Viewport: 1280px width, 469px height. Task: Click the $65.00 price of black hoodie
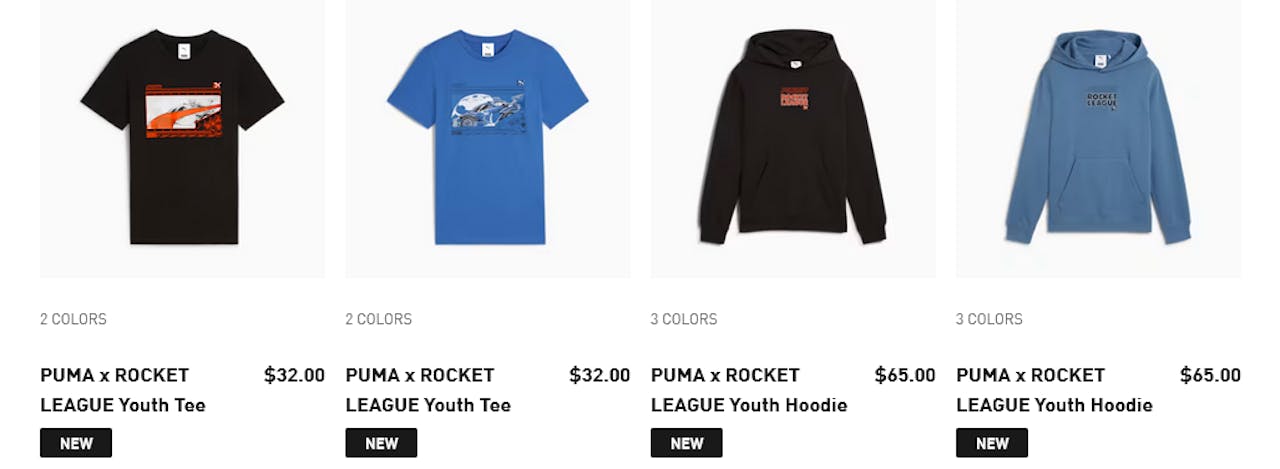pyautogui.click(x=905, y=375)
